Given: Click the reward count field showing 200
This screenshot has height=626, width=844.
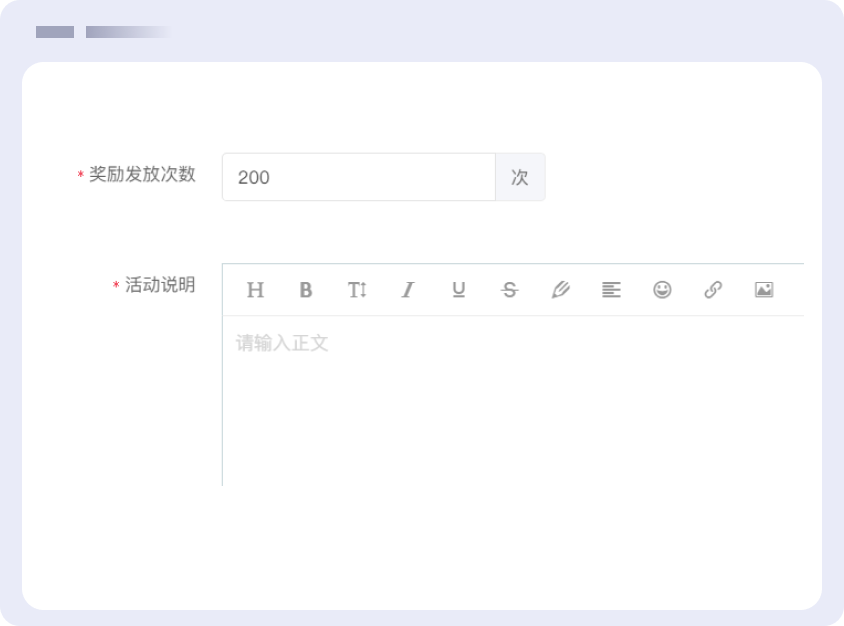Looking at the screenshot, I should click(358, 177).
